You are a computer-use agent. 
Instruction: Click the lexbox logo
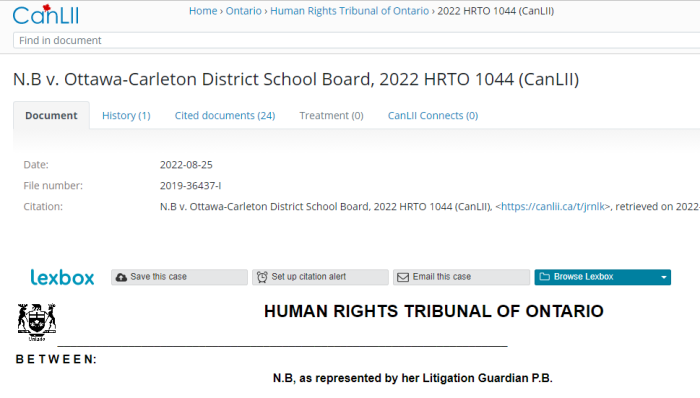tap(62, 278)
